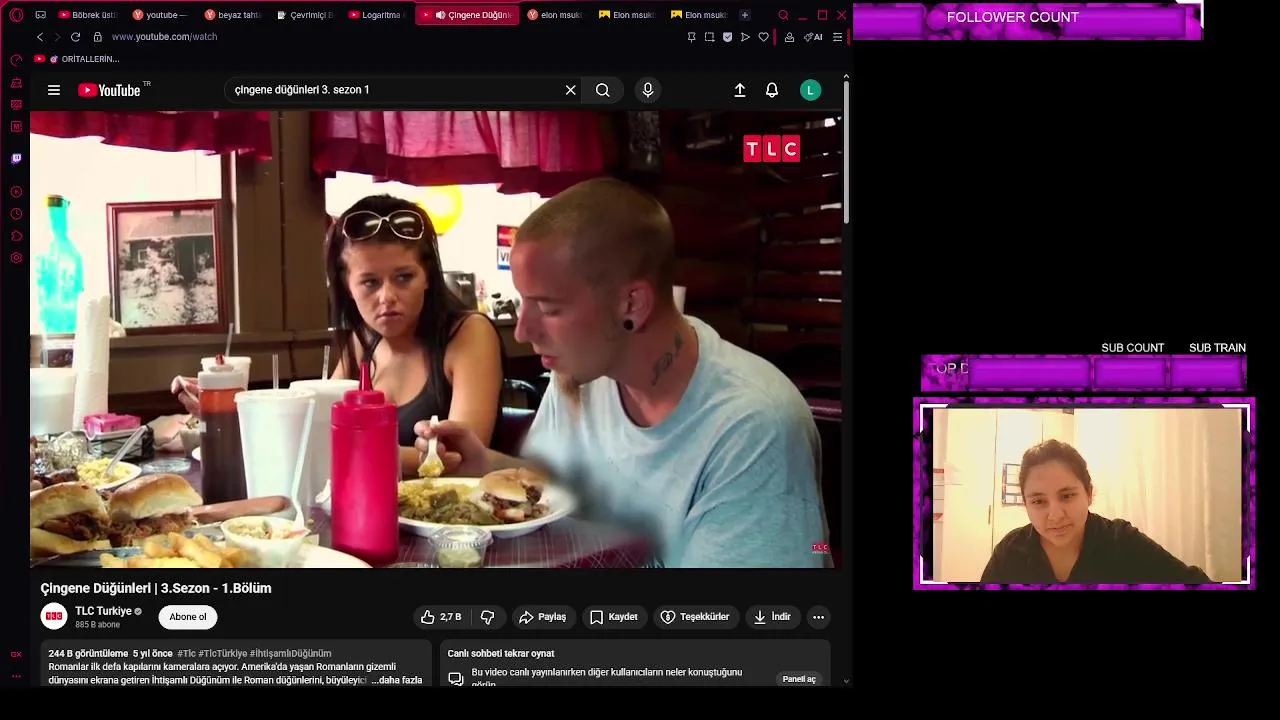Open the player/send arrow icon in the address bar

coord(745,37)
